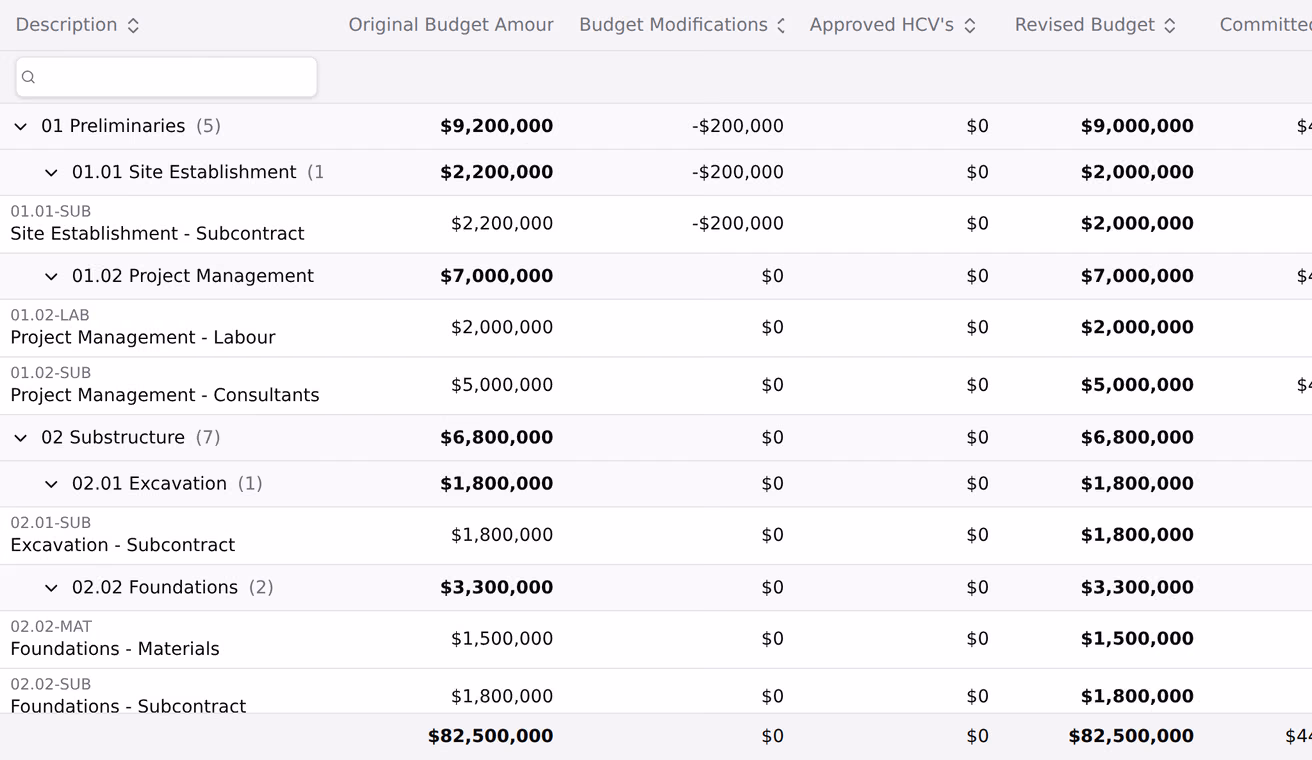Image resolution: width=1312 pixels, height=760 pixels.
Task: Select the Committed column header
Action: (x=1265, y=25)
